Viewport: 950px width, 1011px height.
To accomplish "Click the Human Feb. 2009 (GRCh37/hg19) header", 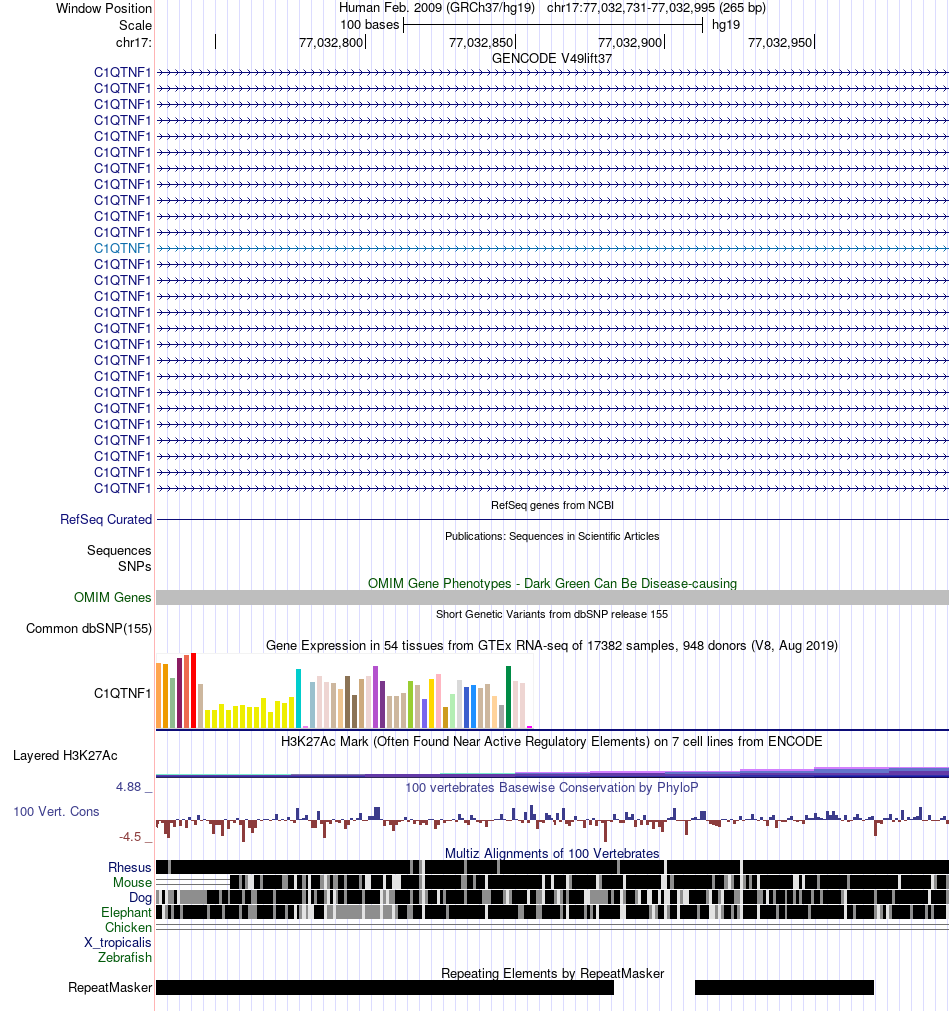I will click(437, 8).
